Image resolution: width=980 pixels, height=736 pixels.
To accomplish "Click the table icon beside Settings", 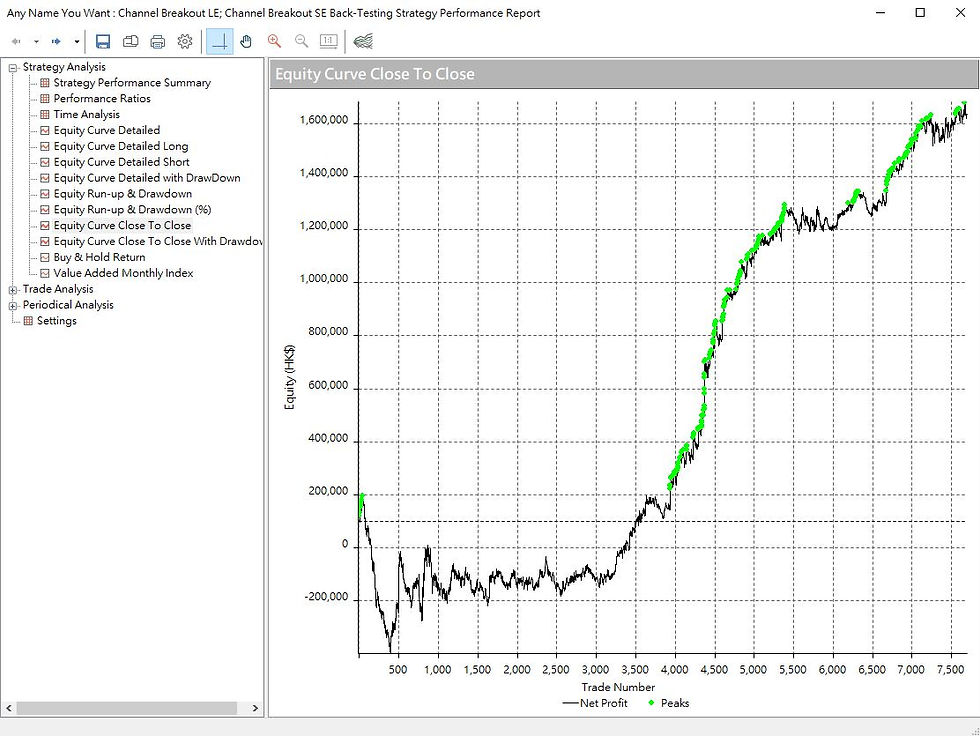I will pos(28,321).
